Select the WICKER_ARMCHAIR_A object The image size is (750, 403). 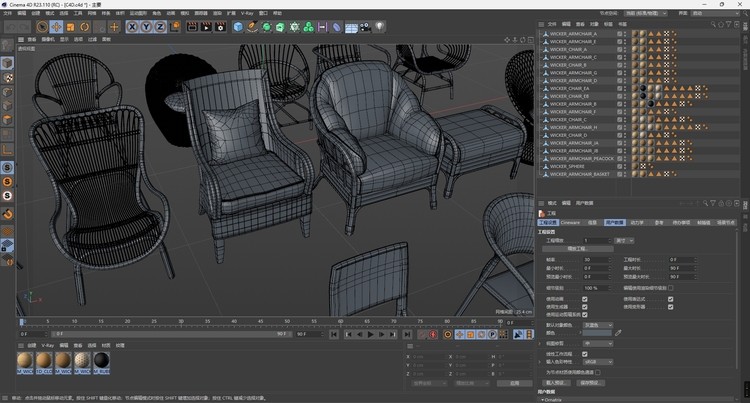point(573,34)
